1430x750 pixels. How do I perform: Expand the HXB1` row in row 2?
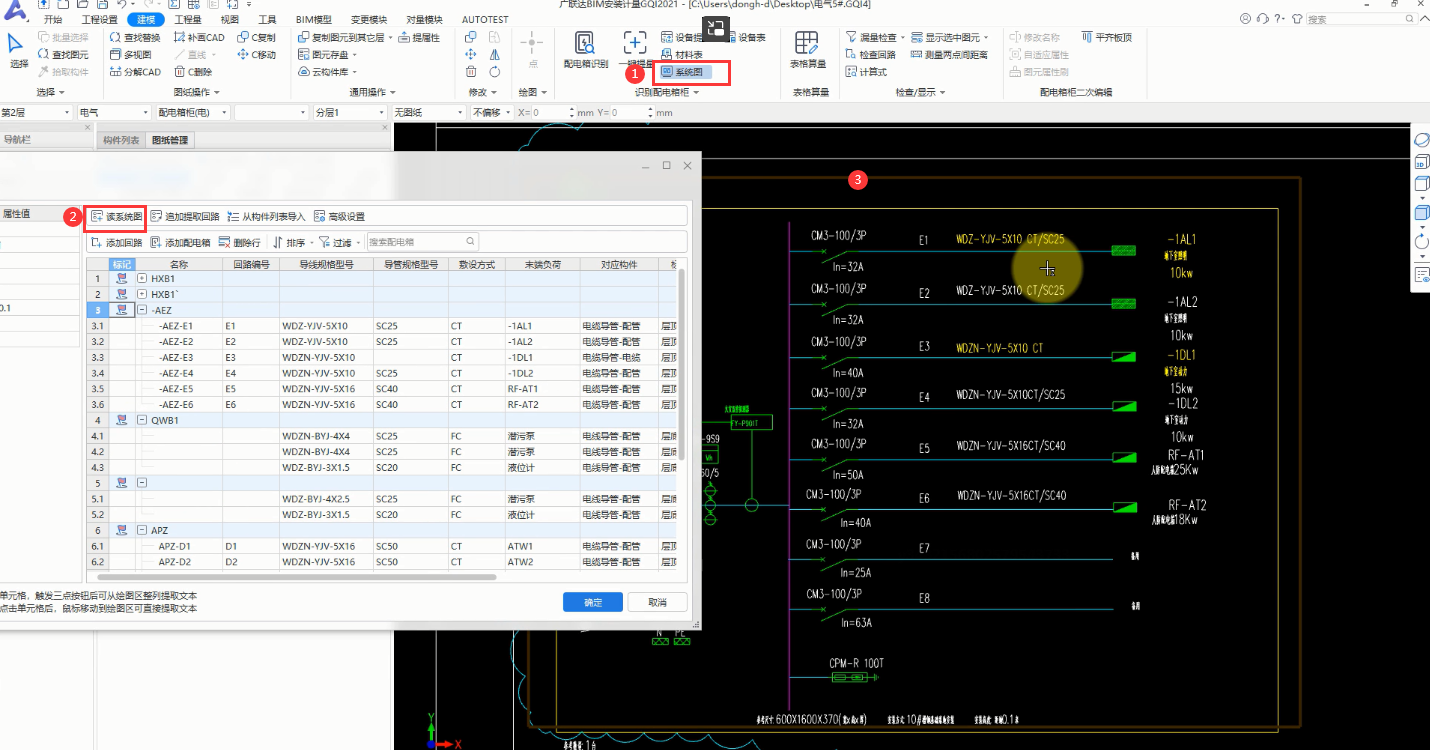(x=142, y=294)
